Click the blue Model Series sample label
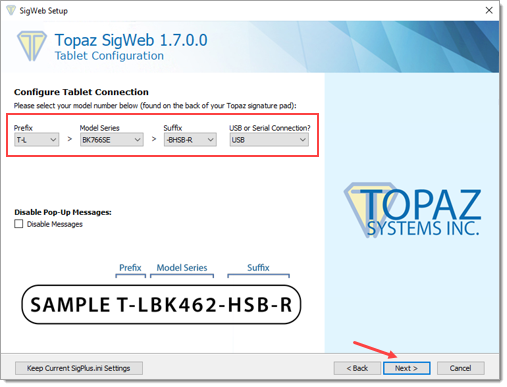The image size is (507, 387). tap(182, 268)
